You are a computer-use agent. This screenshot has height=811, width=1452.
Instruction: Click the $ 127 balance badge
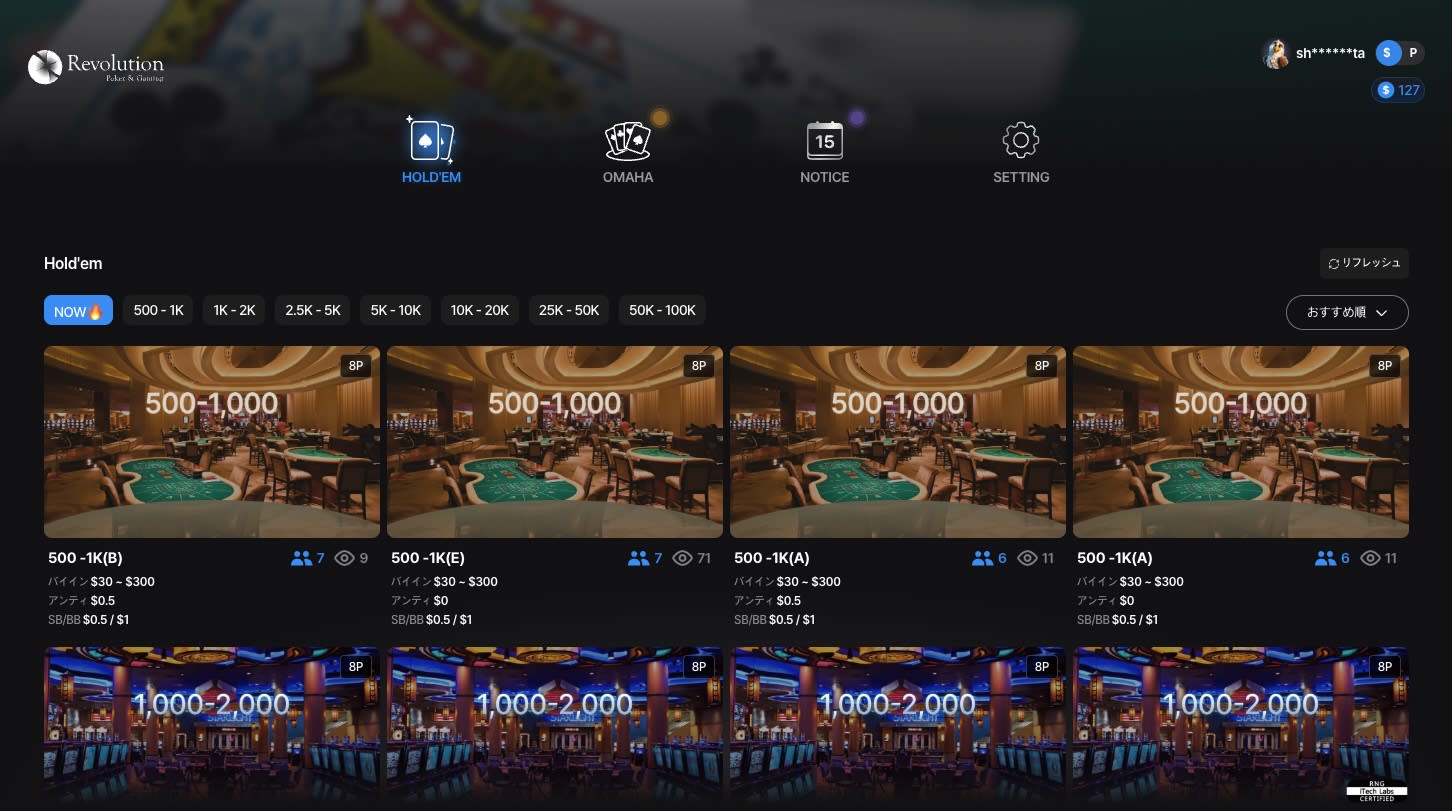[1398, 90]
